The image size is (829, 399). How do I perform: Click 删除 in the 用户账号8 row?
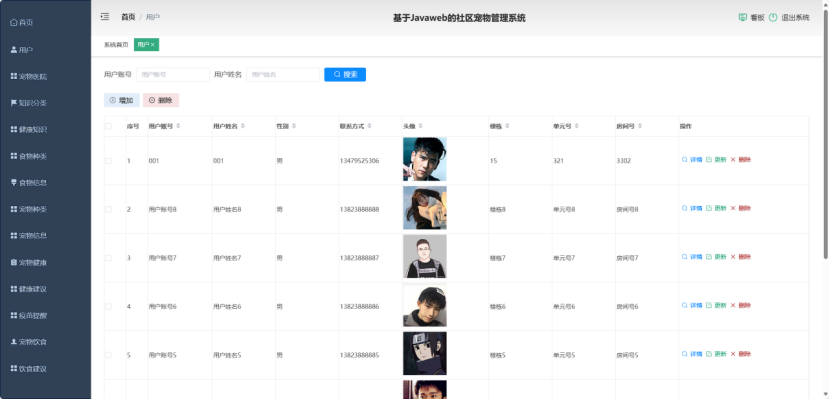(x=741, y=208)
